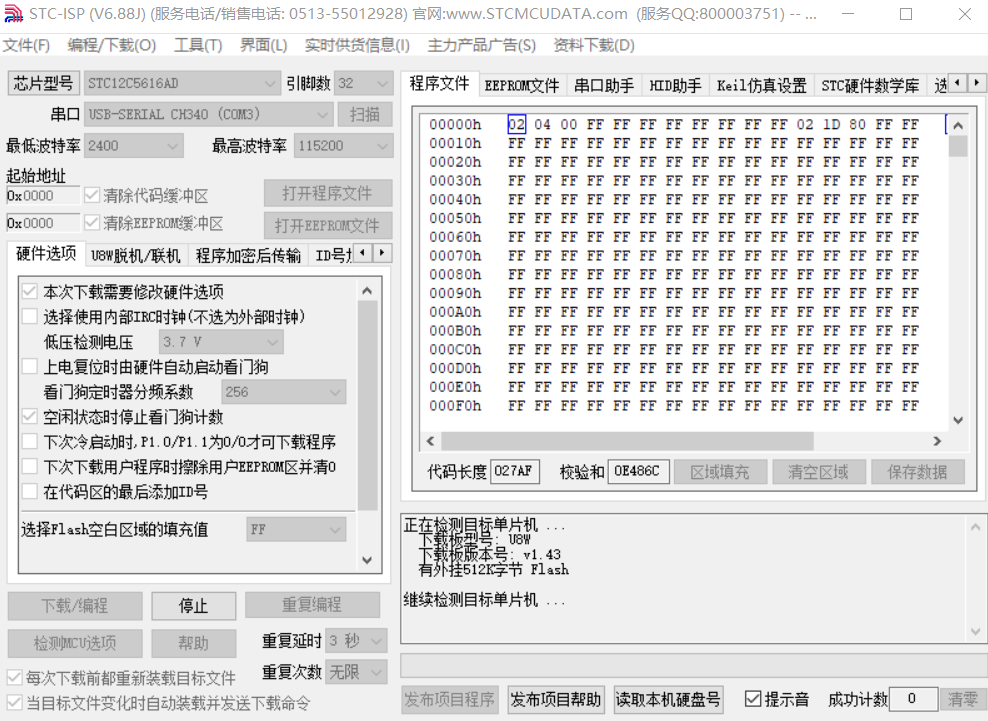Click hex view vertical scrollbar thumb

point(958,146)
